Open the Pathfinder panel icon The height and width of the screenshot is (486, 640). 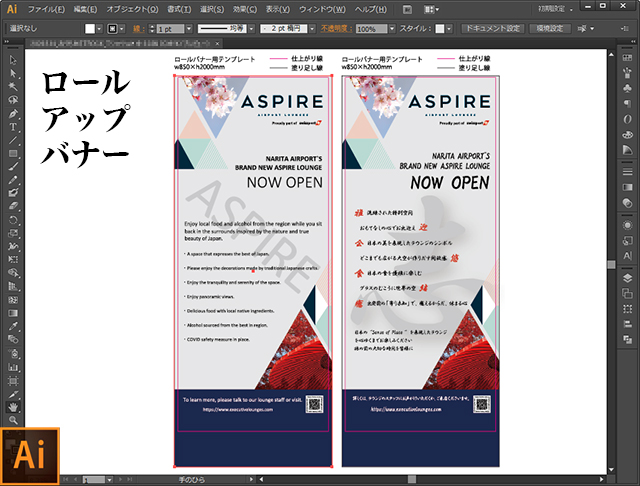[x=627, y=339]
